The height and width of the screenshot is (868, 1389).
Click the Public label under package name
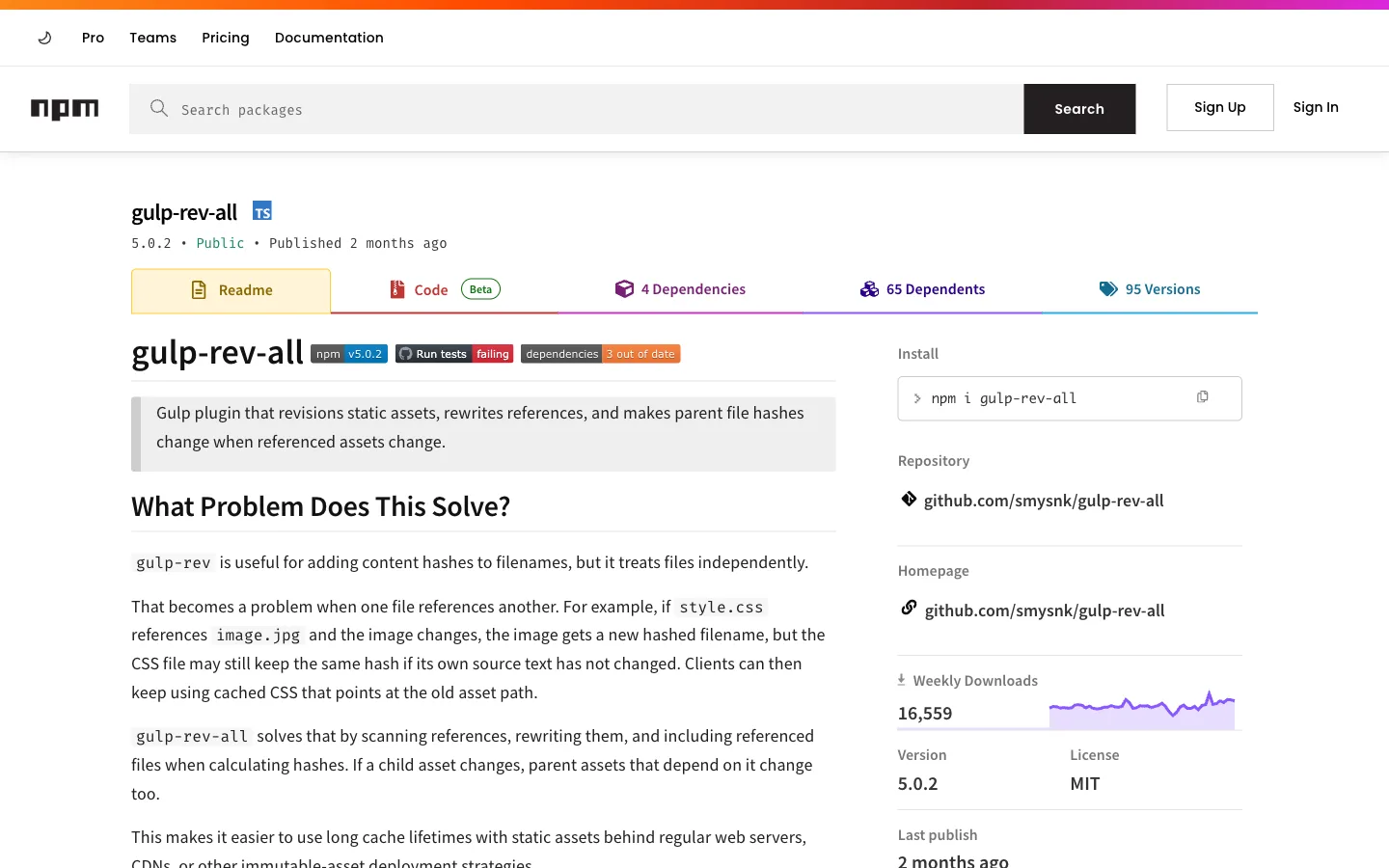pyautogui.click(x=220, y=243)
